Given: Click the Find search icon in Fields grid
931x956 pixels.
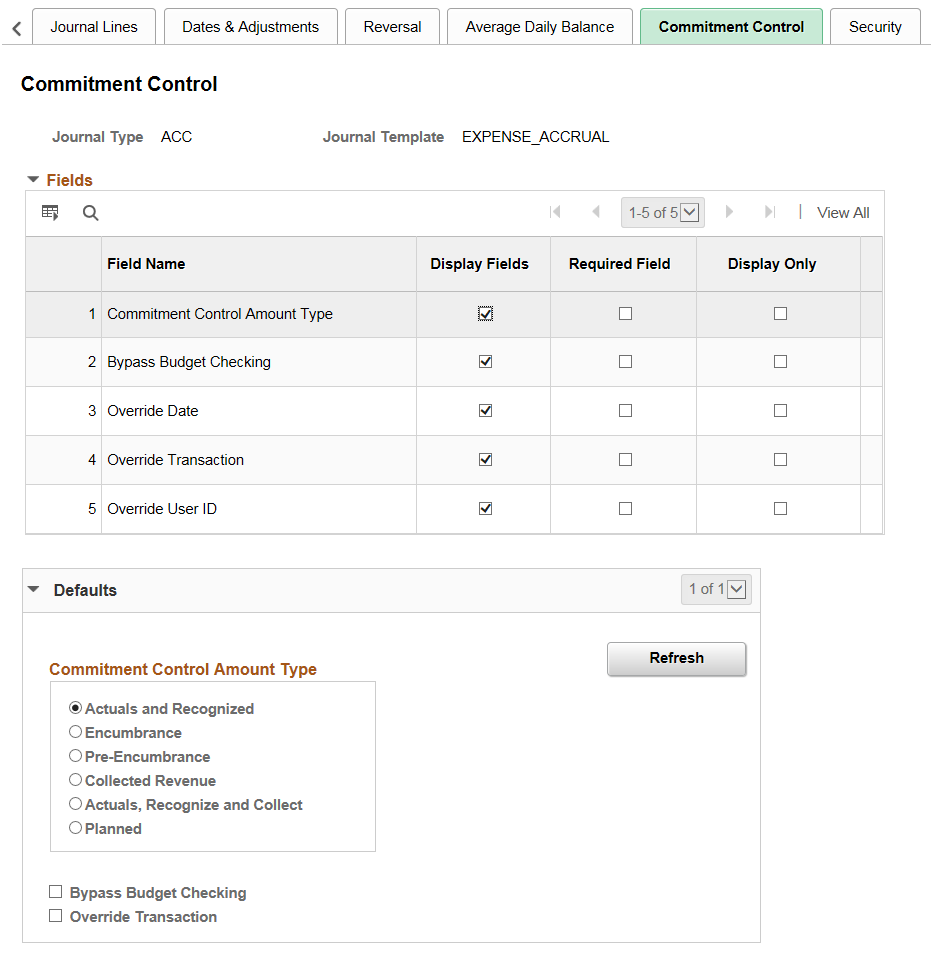Looking at the screenshot, I should click(x=90, y=212).
